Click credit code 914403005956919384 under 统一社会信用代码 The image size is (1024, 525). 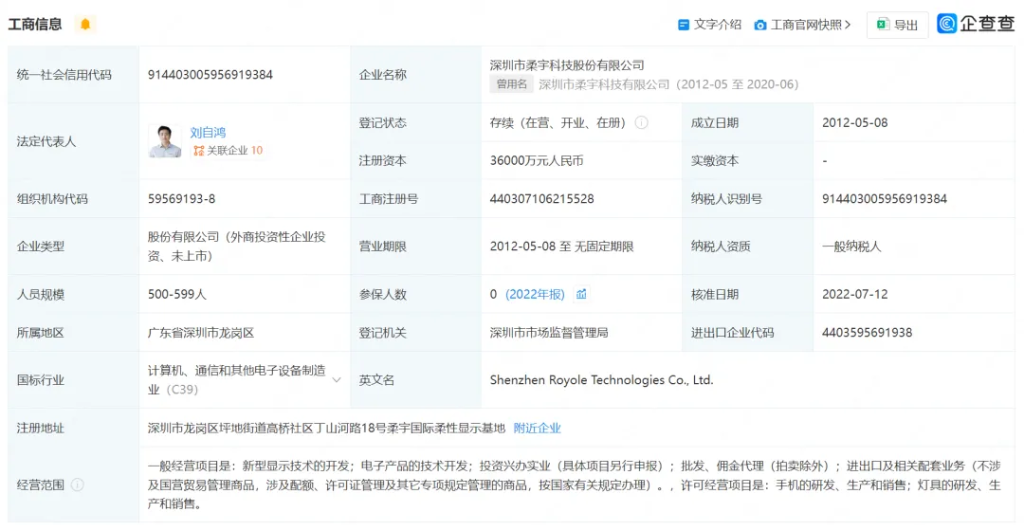(210, 74)
